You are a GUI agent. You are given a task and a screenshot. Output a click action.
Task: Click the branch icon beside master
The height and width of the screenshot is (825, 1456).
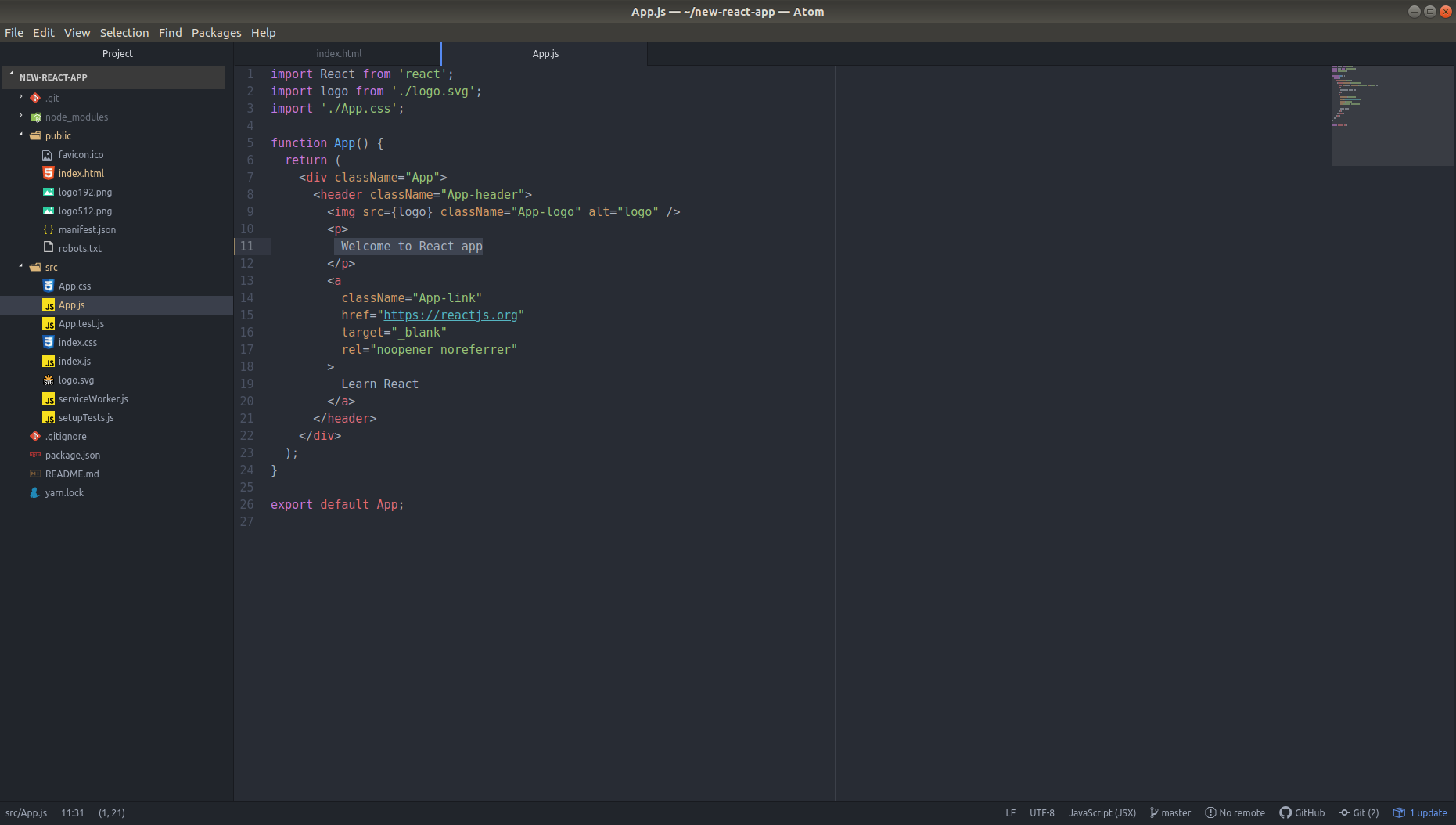point(1153,812)
